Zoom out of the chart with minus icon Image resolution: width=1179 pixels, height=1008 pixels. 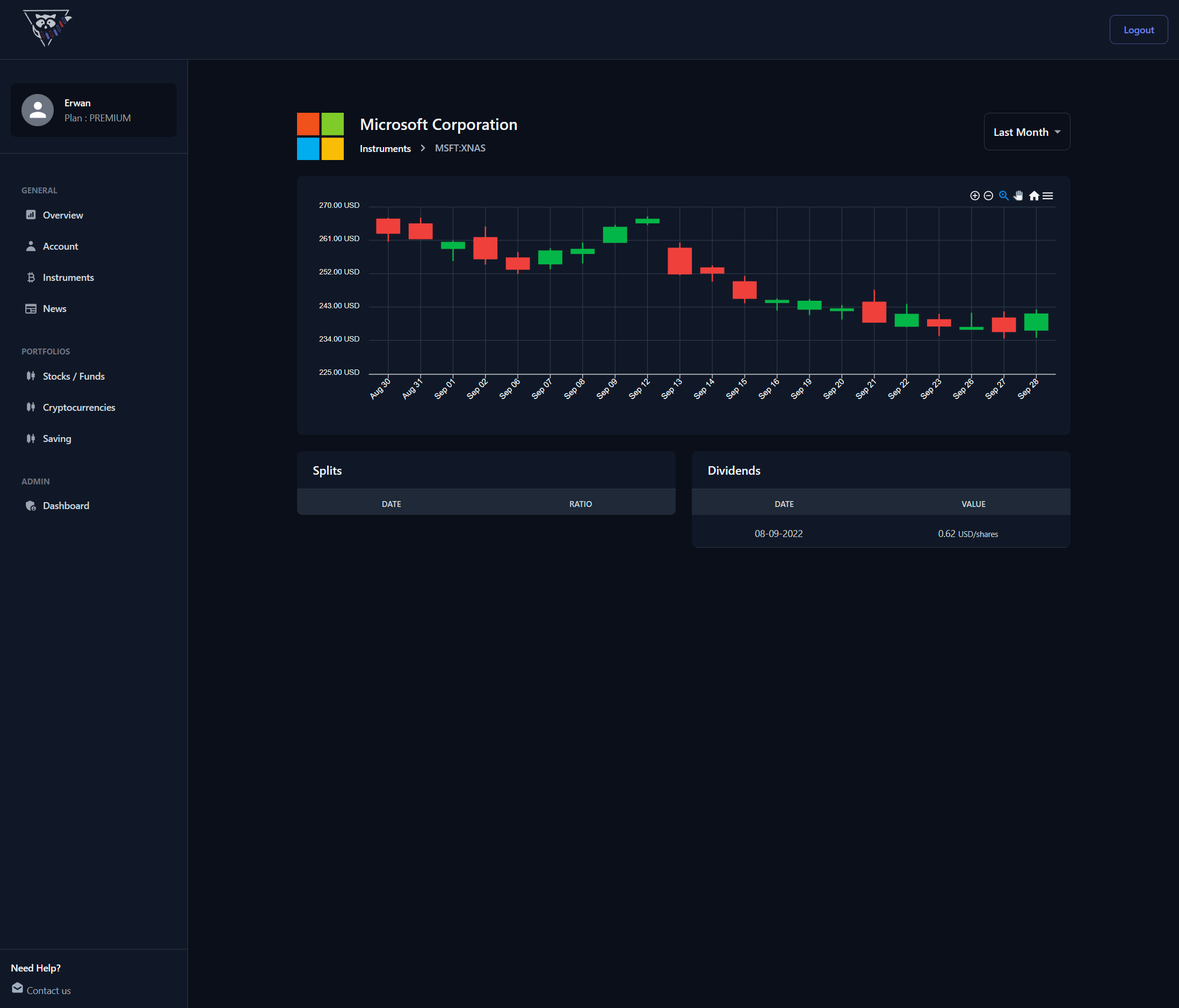click(x=988, y=195)
